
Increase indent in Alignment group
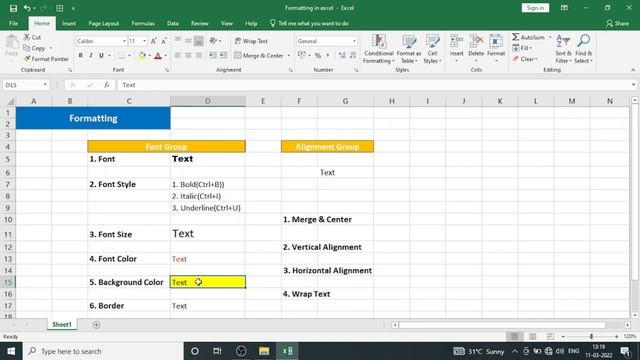coord(223,56)
